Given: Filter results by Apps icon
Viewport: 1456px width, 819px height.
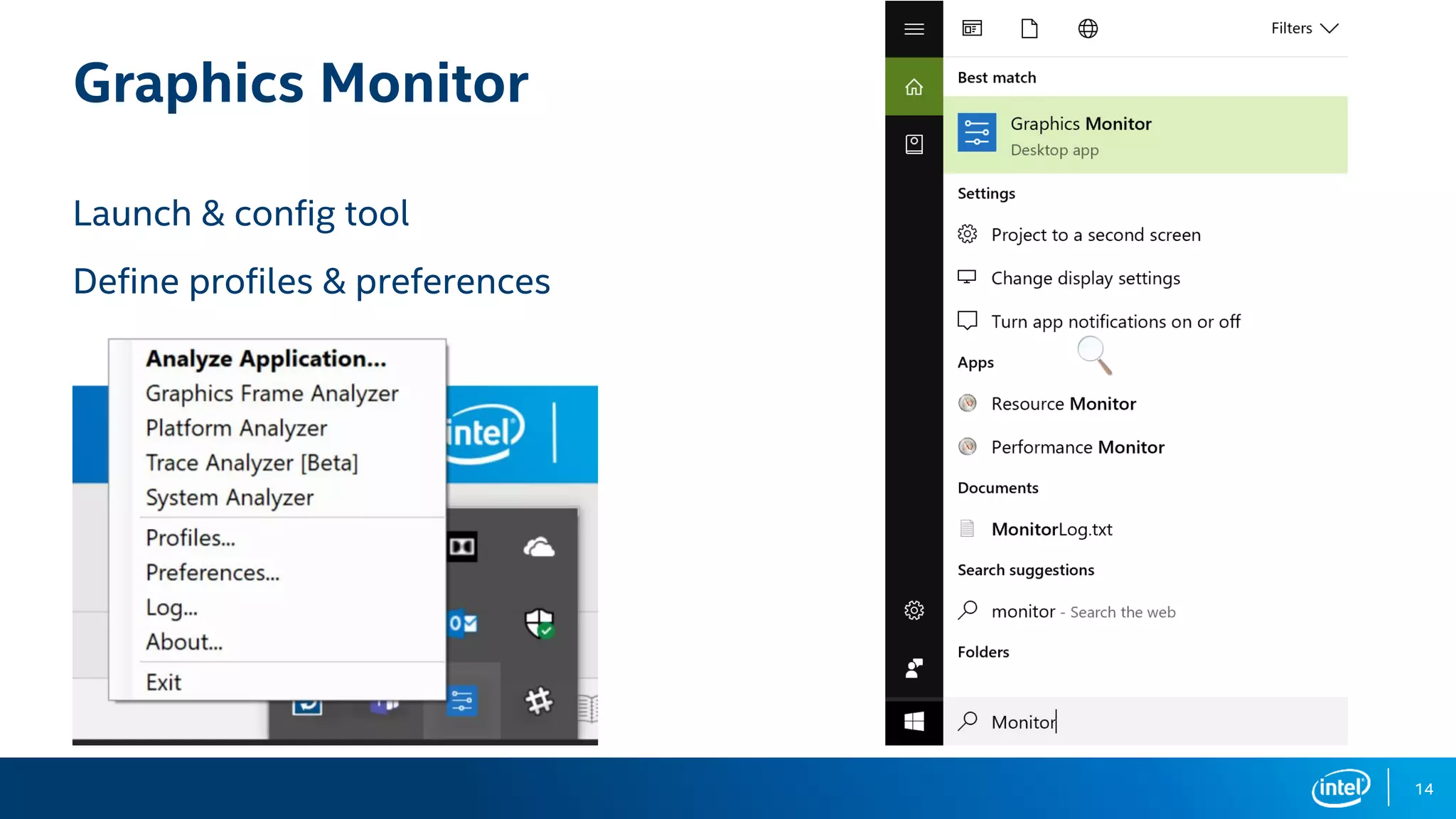Looking at the screenshot, I should click(972, 28).
